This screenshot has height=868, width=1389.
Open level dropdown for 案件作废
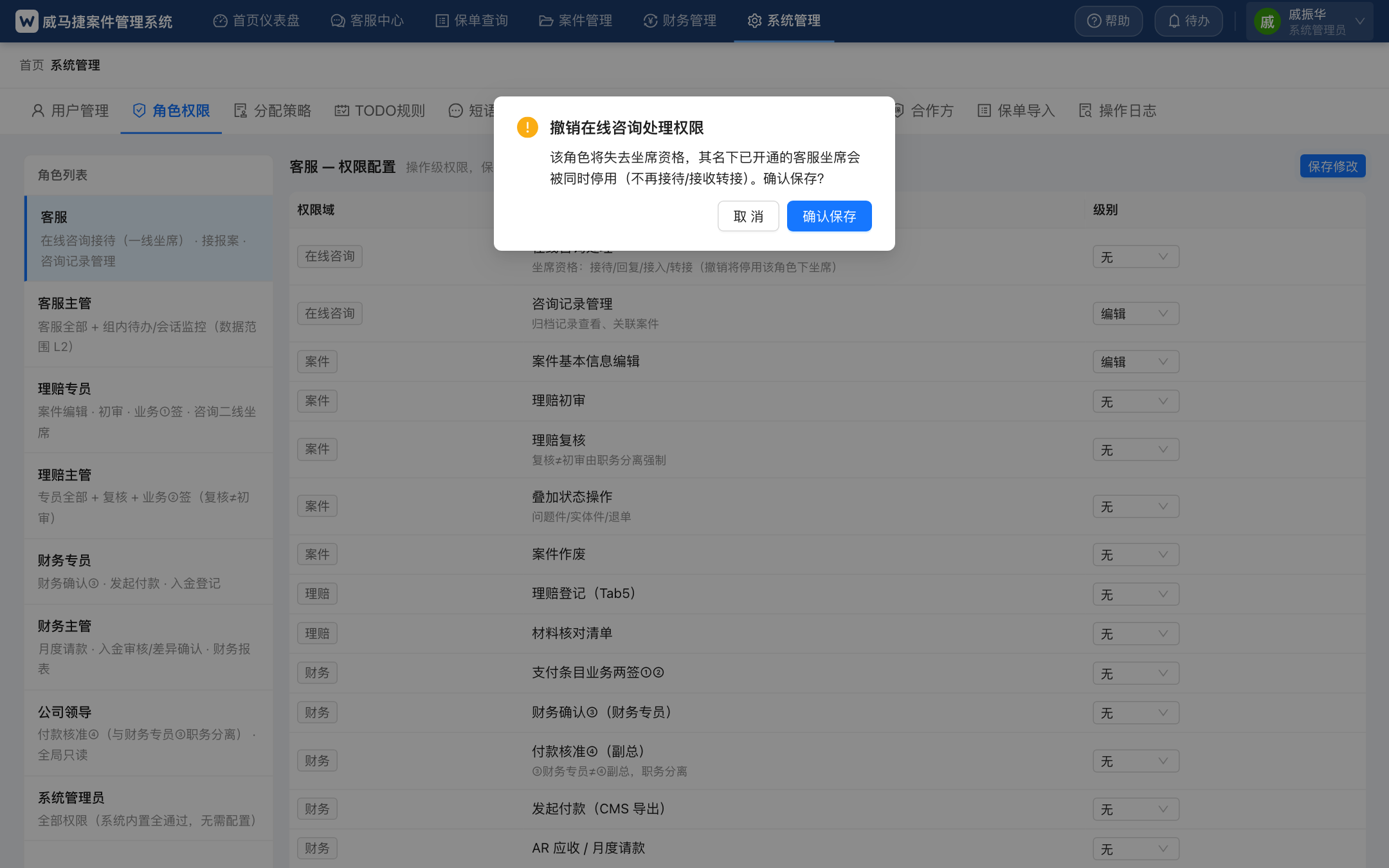coord(1136,555)
